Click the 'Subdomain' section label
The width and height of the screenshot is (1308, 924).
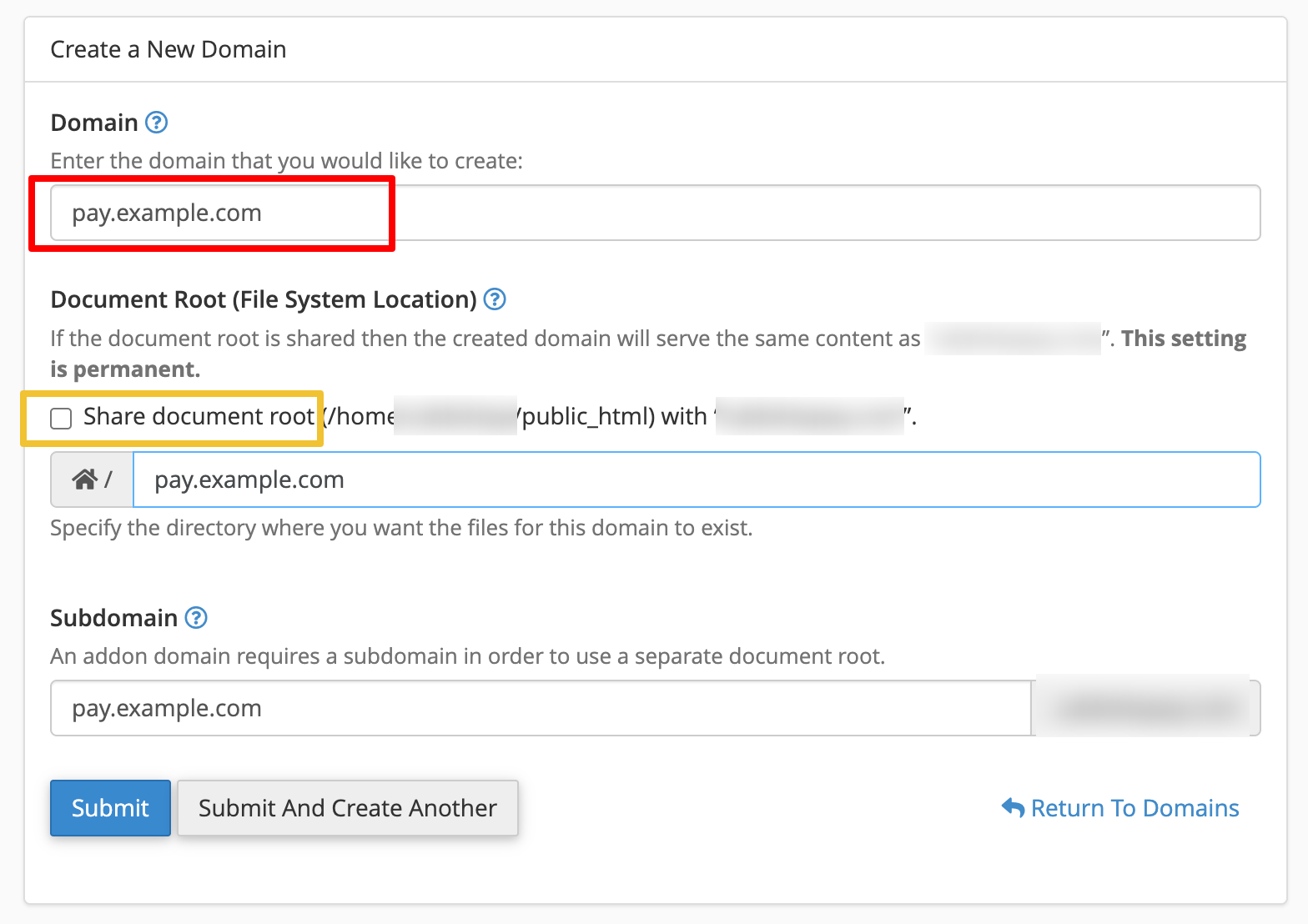pyautogui.click(x=114, y=618)
